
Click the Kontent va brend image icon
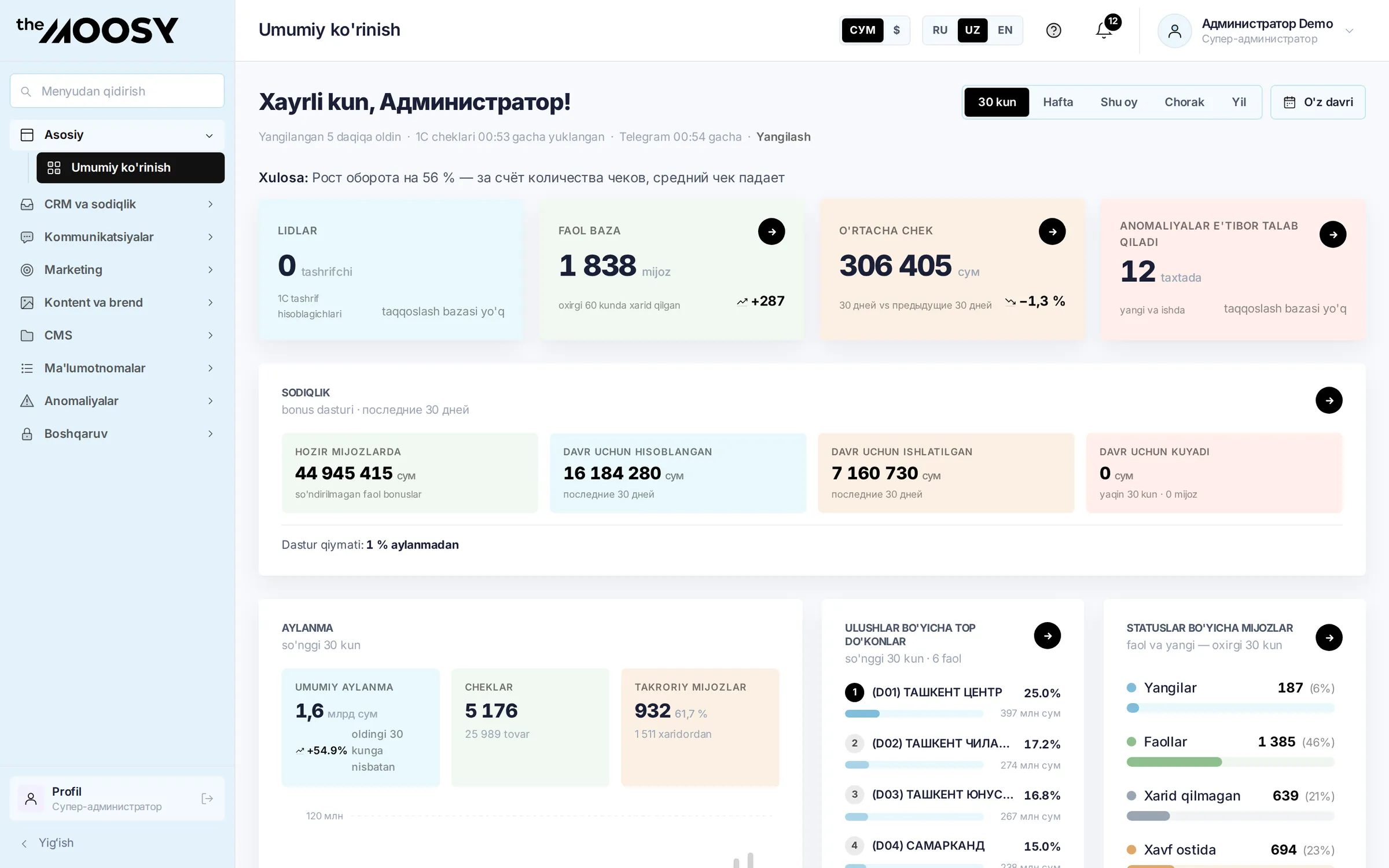tap(27, 303)
